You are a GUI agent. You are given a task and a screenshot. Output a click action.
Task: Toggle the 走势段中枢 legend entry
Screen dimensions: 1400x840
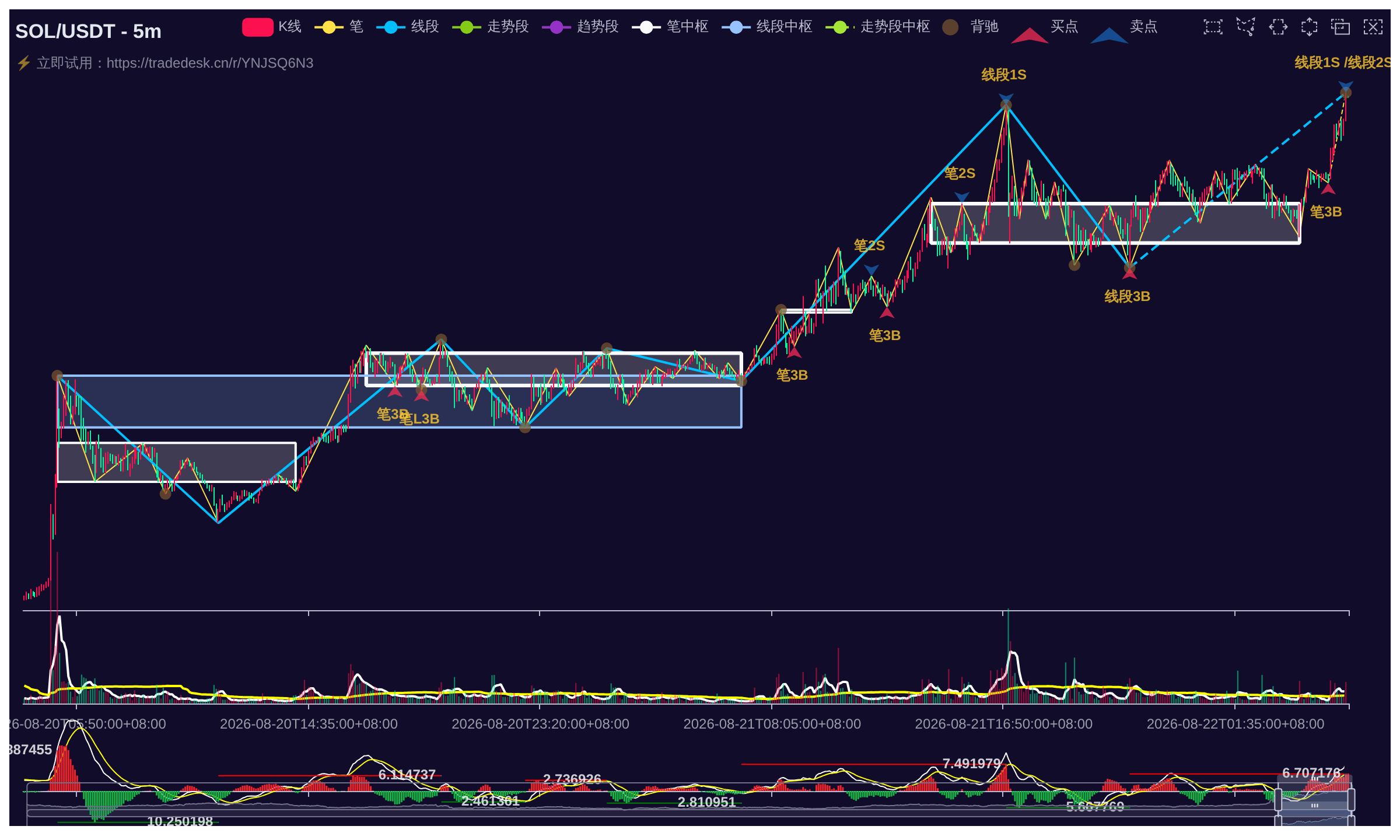pyautogui.click(x=878, y=27)
